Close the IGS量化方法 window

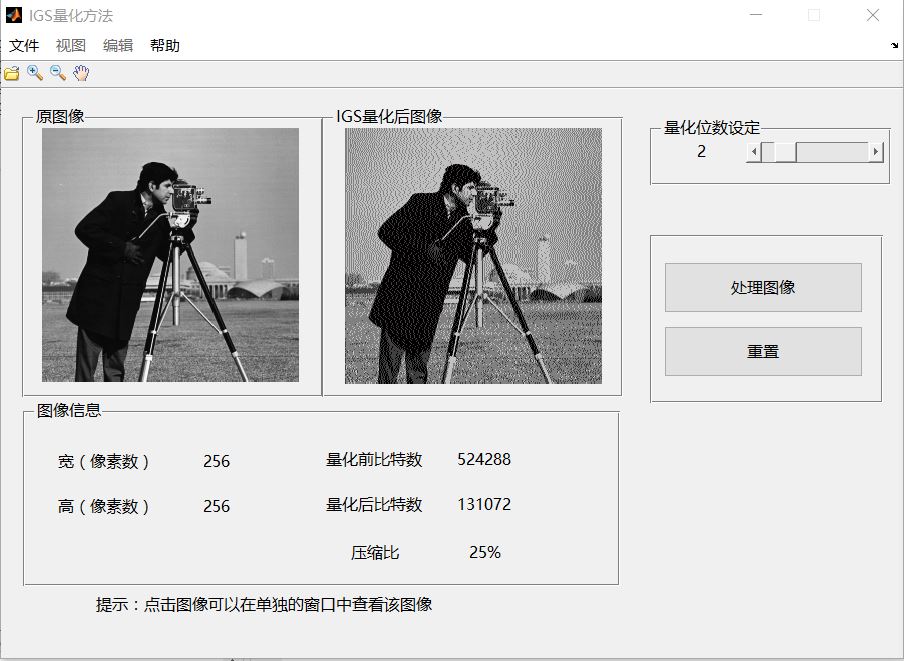872,15
